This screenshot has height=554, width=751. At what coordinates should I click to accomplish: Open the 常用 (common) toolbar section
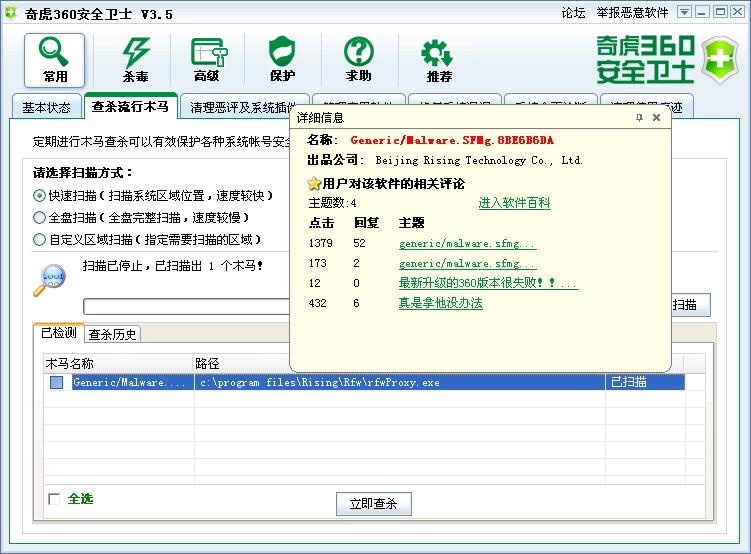coord(55,60)
